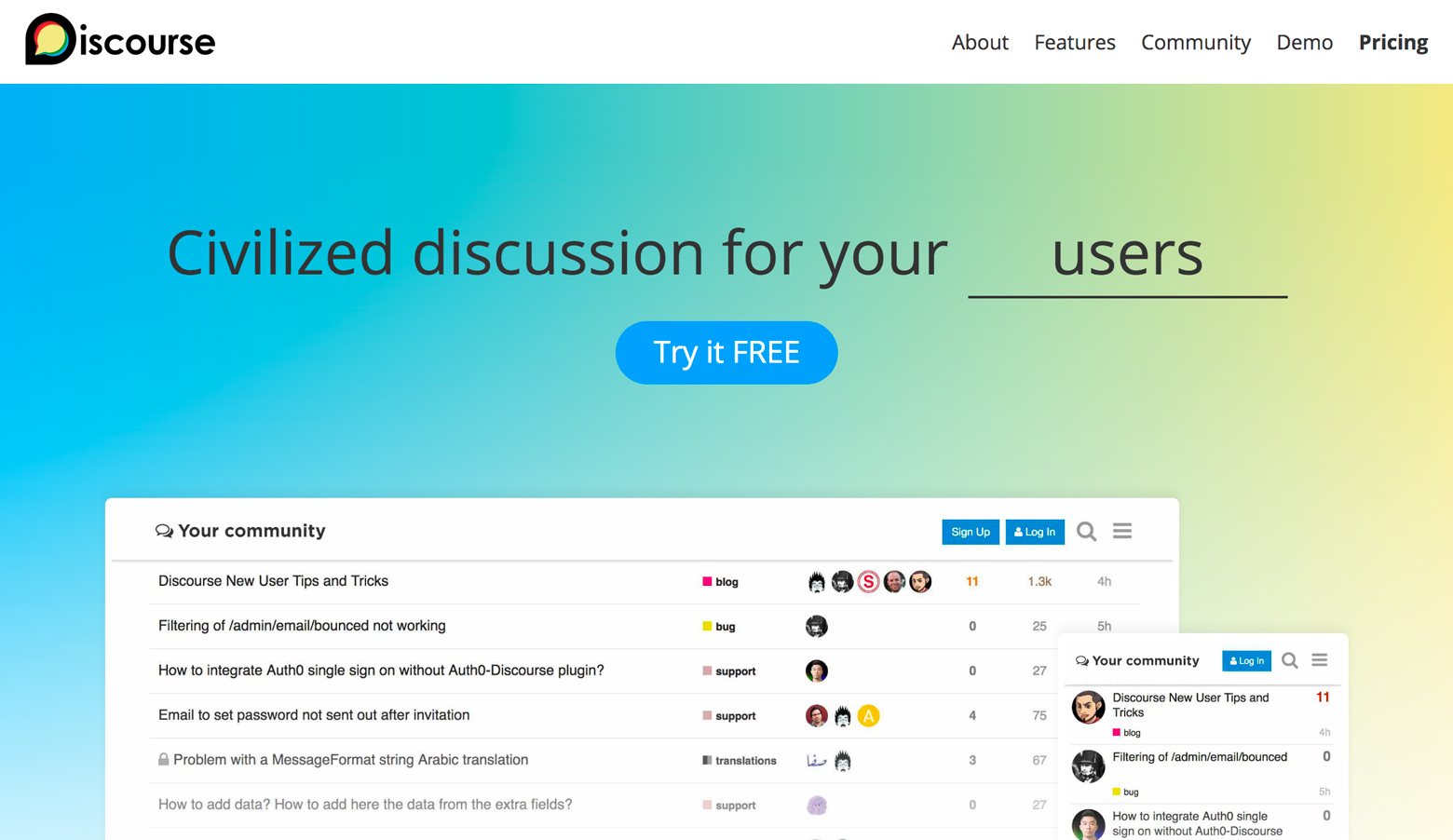Click the purple avatar on How to add data row

[x=816, y=806]
